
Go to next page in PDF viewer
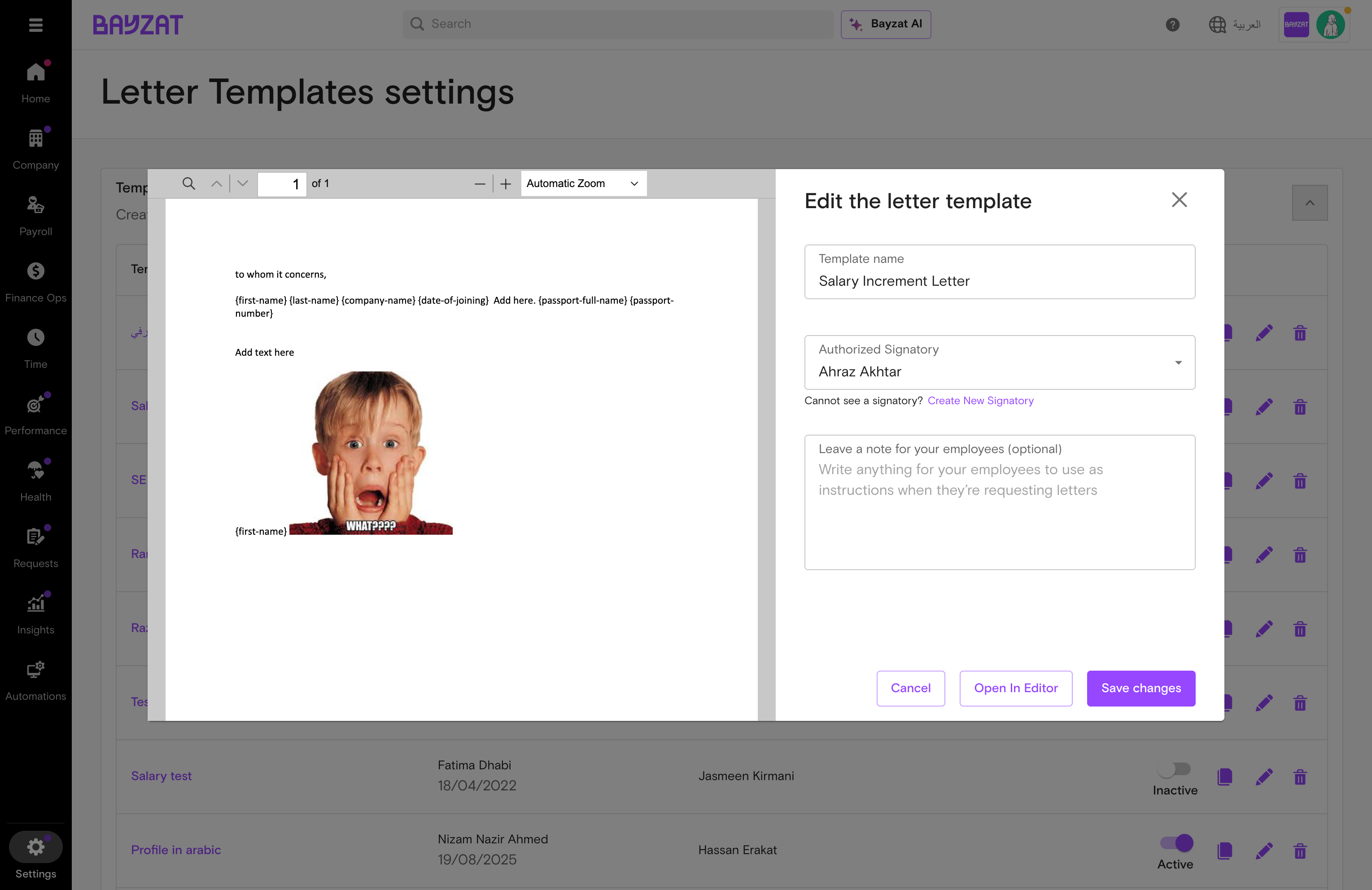click(243, 184)
